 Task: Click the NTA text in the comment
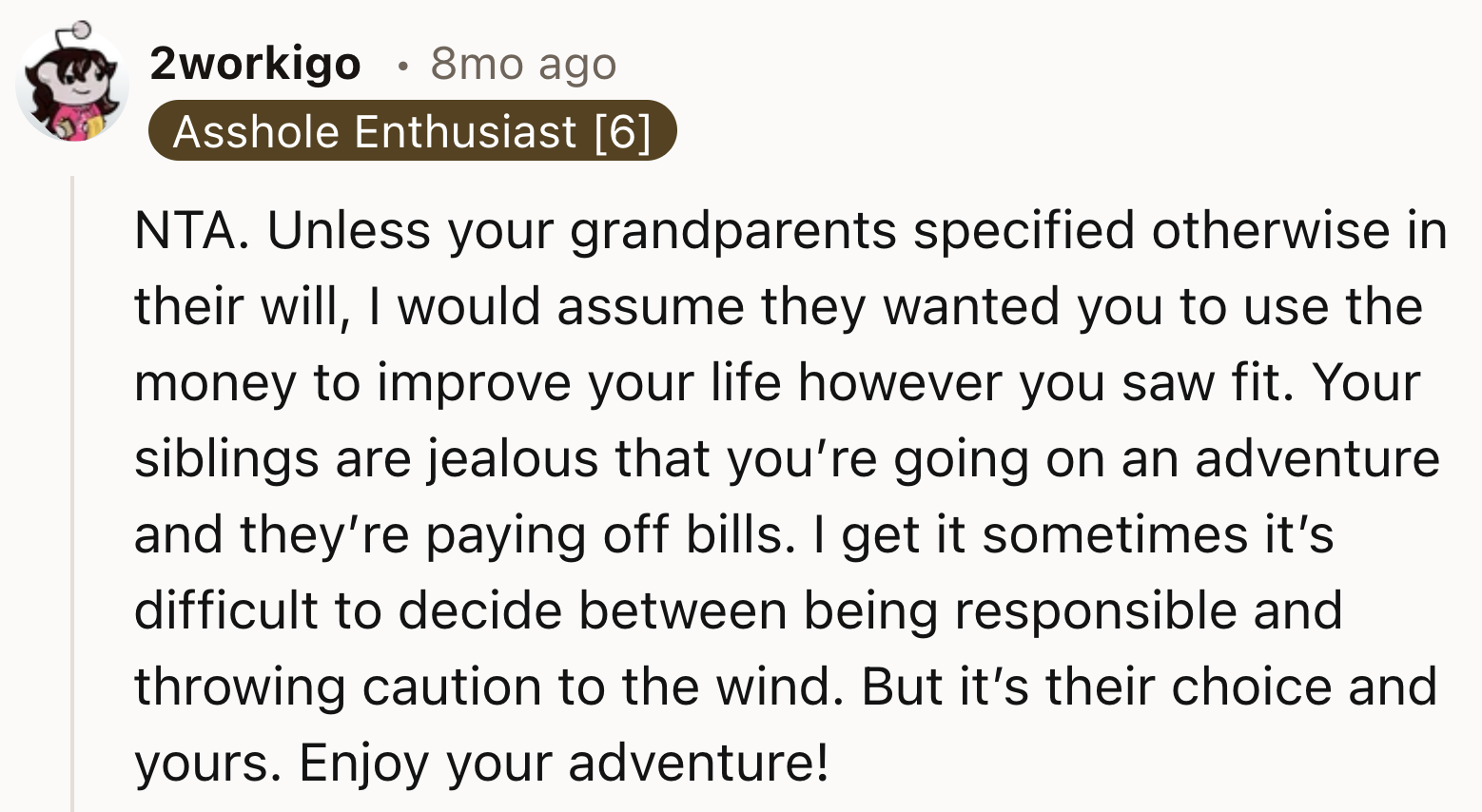[x=185, y=228]
